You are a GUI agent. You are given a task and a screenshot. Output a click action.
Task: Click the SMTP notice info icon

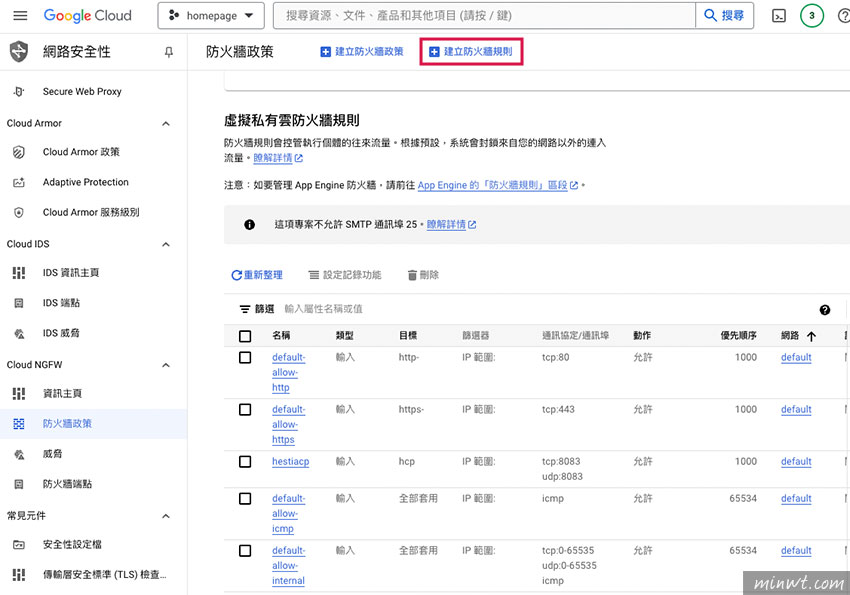(x=249, y=224)
